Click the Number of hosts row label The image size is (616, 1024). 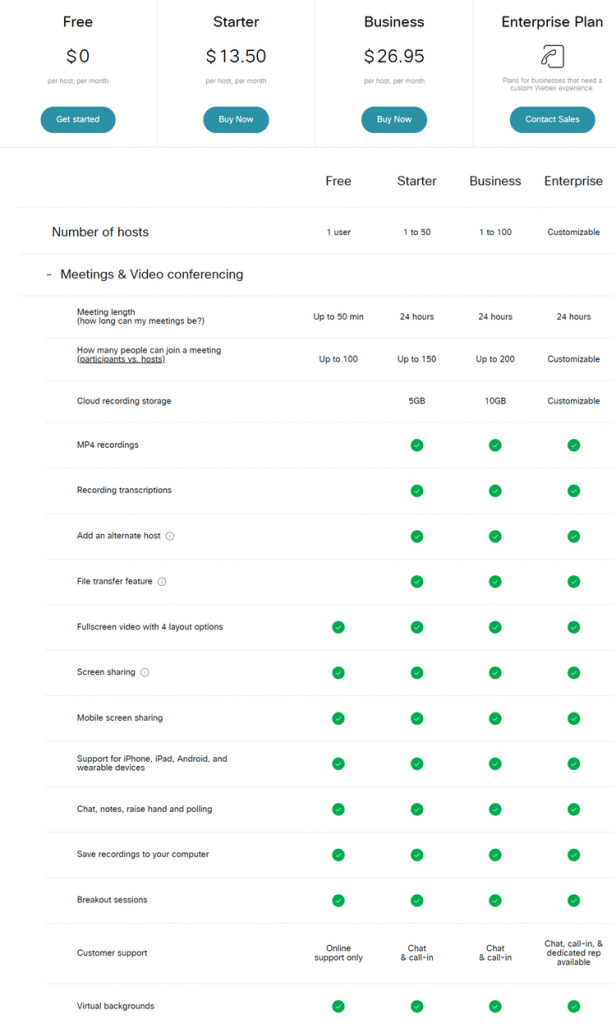click(100, 232)
